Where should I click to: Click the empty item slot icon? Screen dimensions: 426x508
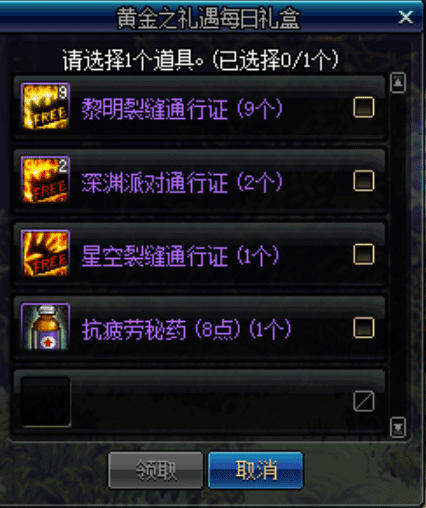pyautogui.click(x=45, y=402)
